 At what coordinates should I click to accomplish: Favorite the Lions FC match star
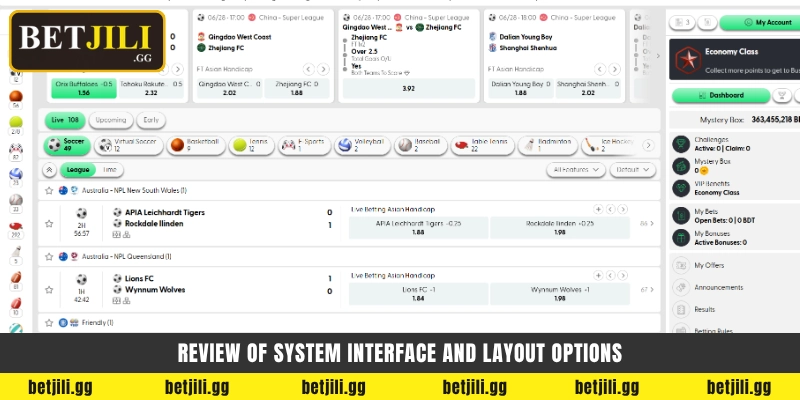coord(49,290)
